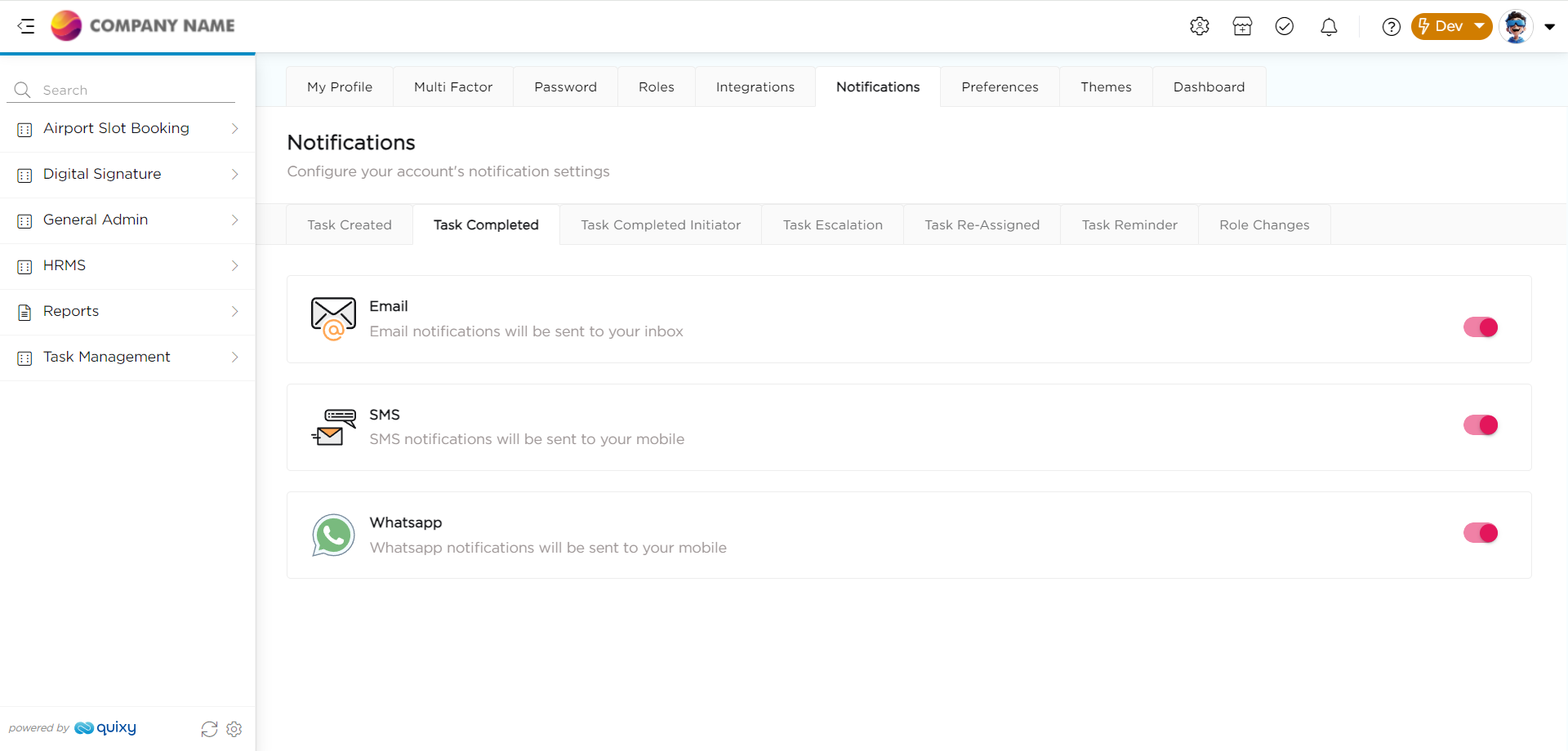The height and width of the screenshot is (751, 1568).
Task: Open settings gear icon in top bar
Action: (x=1199, y=26)
